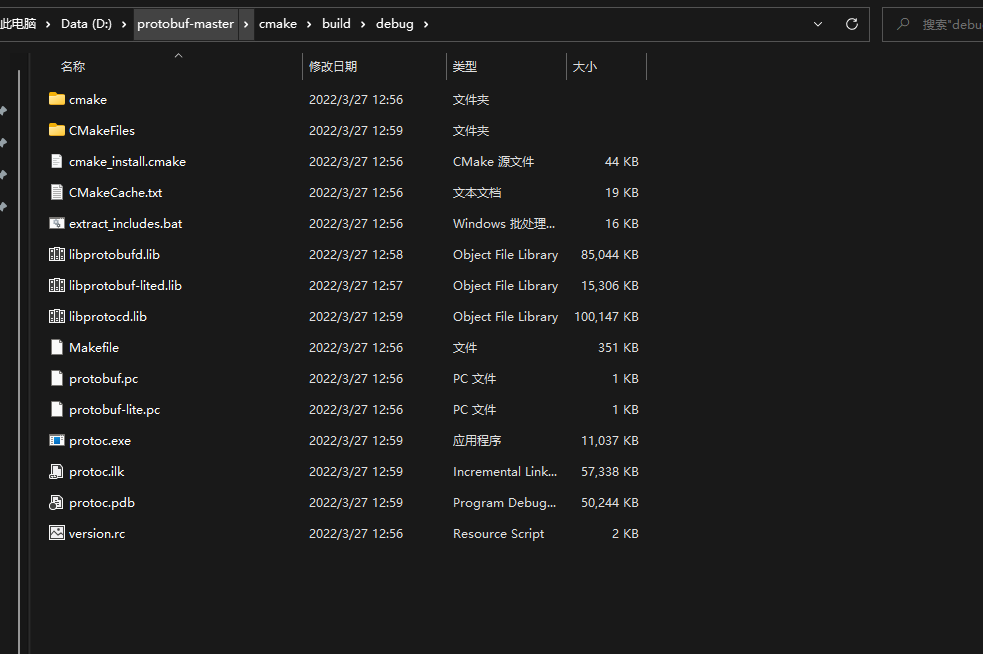Image resolution: width=983 pixels, height=654 pixels.
Task: Expand chevron after build breadcrumb
Action: 363,24
